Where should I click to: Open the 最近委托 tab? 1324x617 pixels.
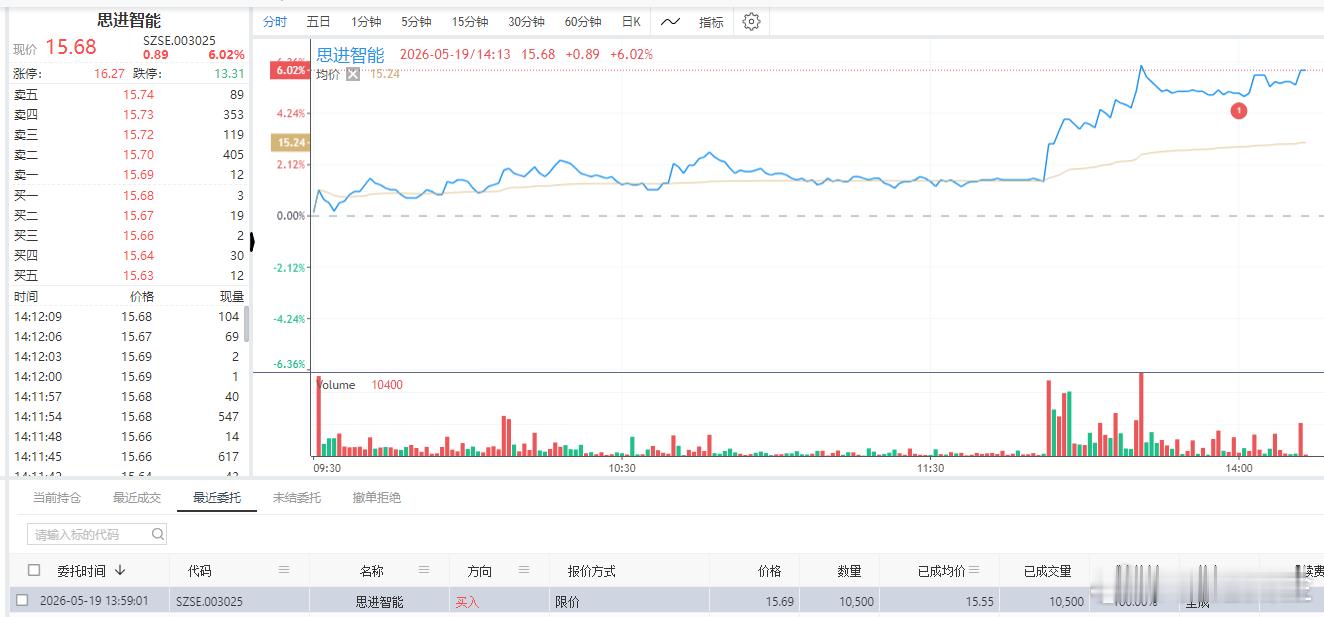coord(217,497)
